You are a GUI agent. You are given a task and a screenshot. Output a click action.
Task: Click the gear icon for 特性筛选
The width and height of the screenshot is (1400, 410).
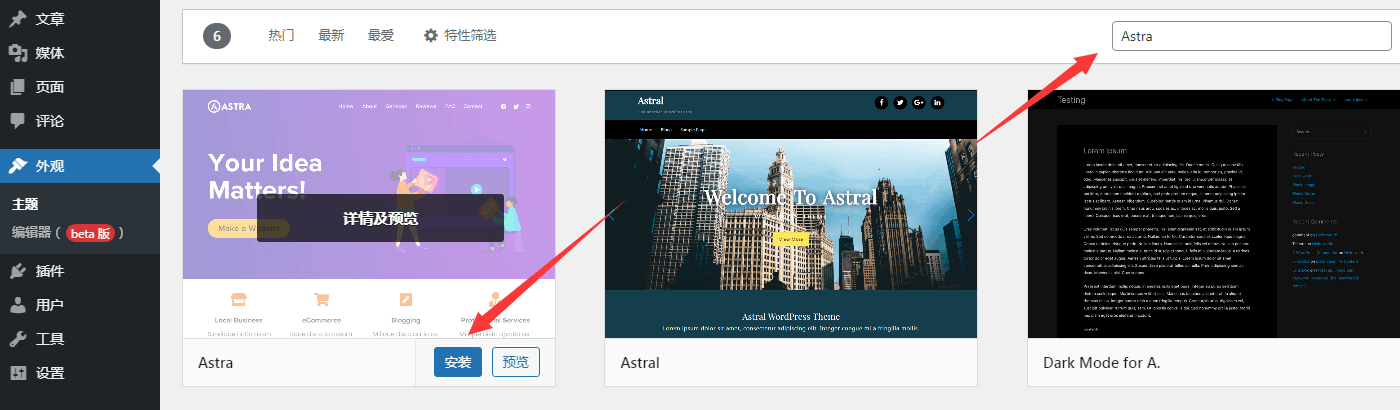click(431, 36)
